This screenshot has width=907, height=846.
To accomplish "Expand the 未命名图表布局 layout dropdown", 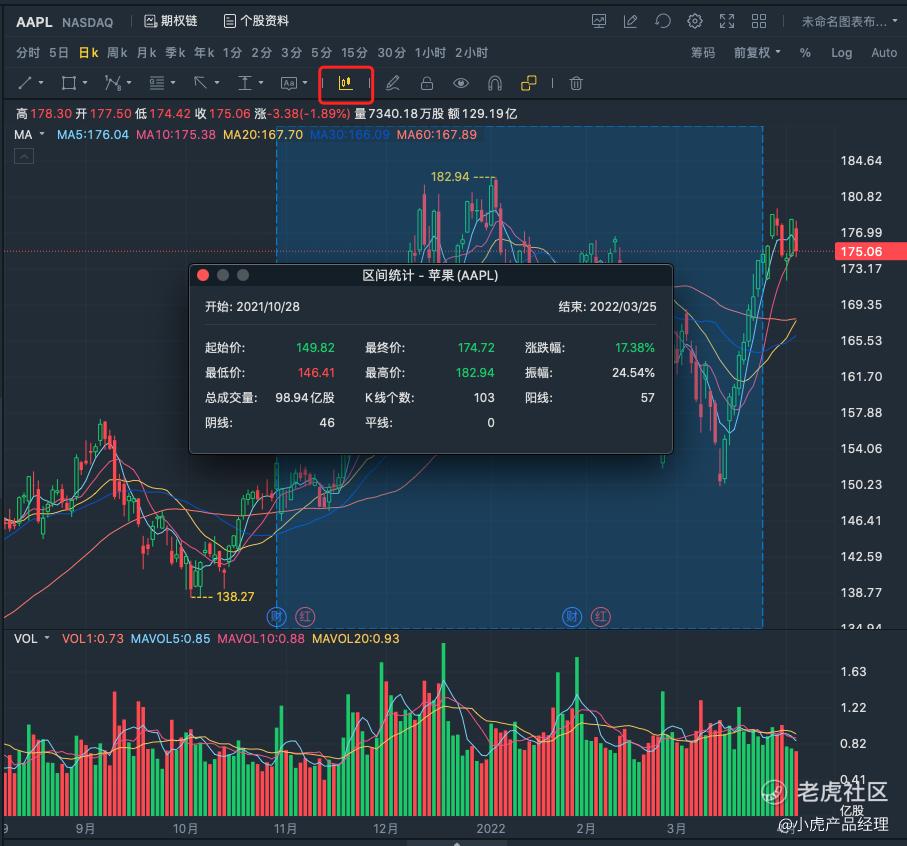I will pyautogui.click(x=849, y=21).
